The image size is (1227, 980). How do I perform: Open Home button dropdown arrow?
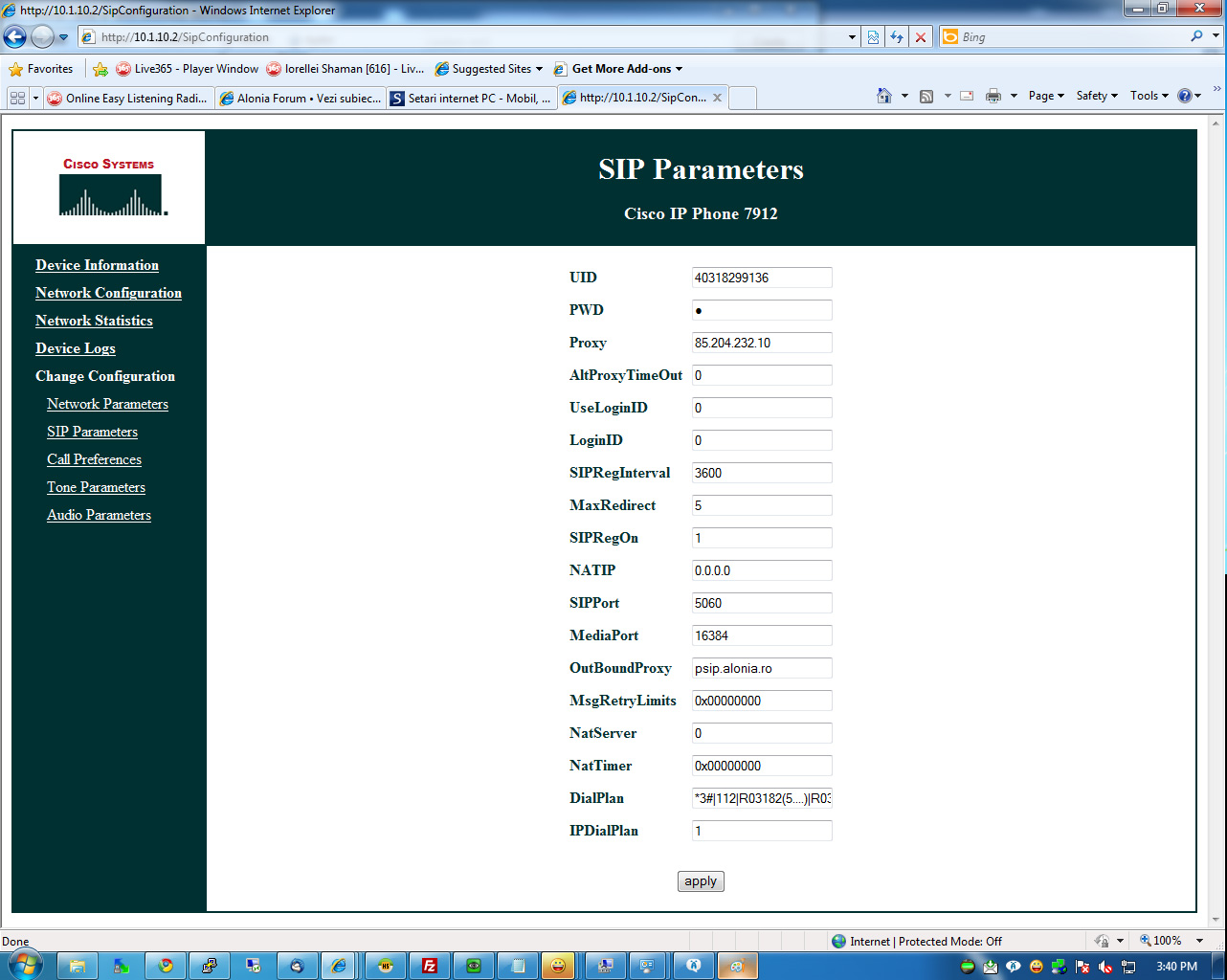pos(904,96)
